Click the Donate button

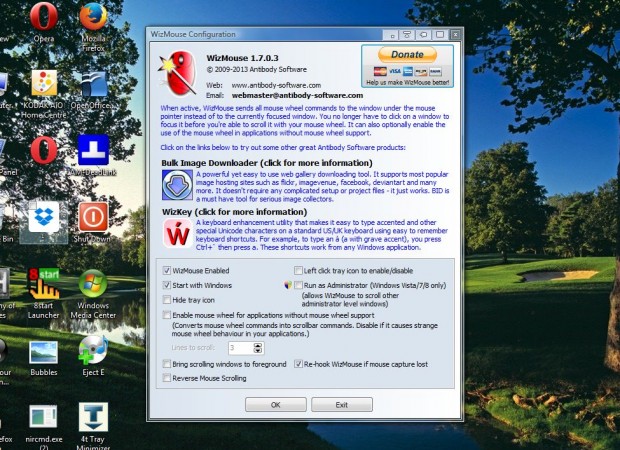pos(407,55)
